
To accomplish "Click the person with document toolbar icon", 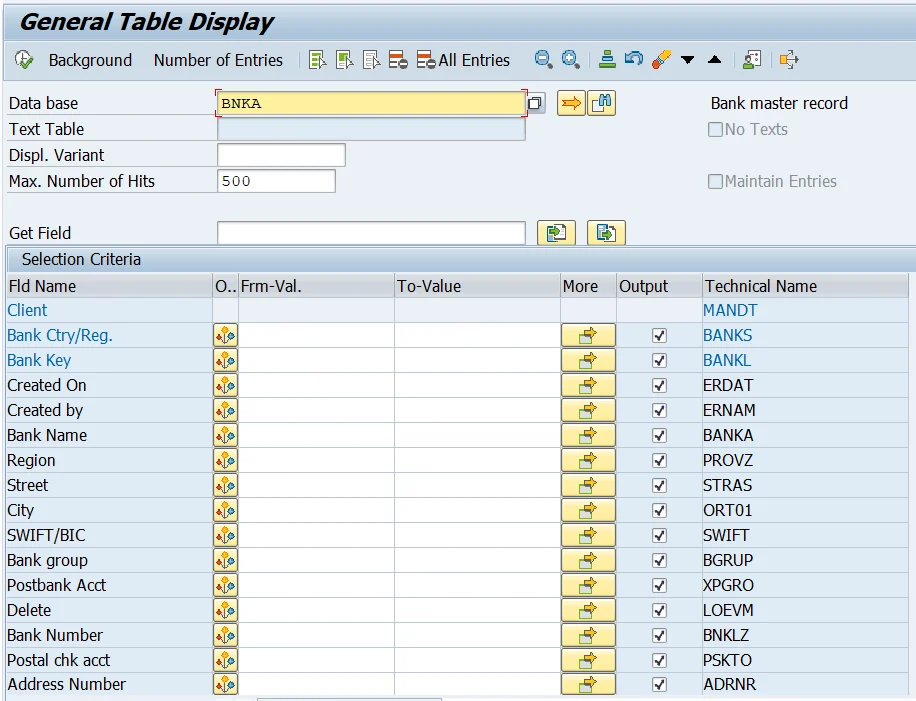I will click(x=752, y=60).
